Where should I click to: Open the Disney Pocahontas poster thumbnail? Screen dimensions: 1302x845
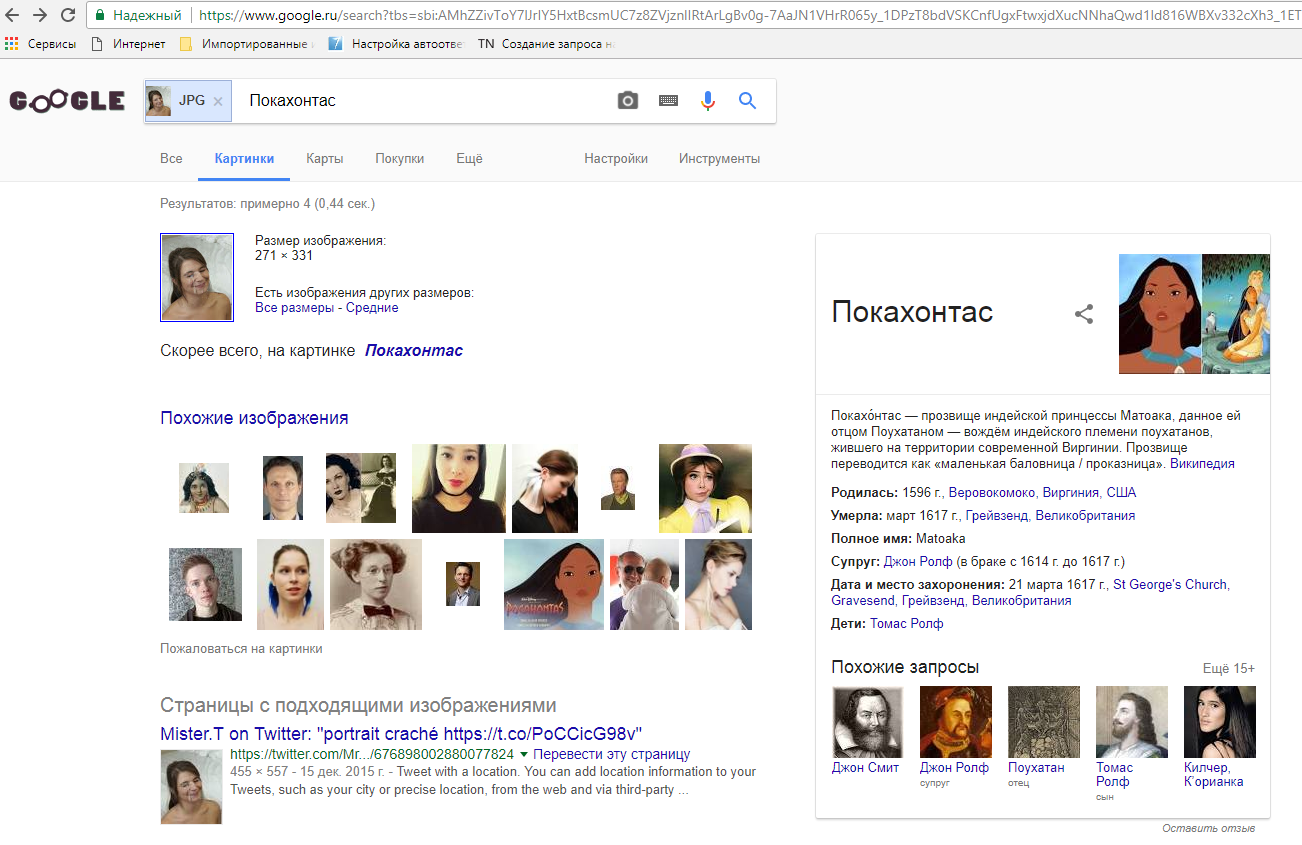point(554,585)
